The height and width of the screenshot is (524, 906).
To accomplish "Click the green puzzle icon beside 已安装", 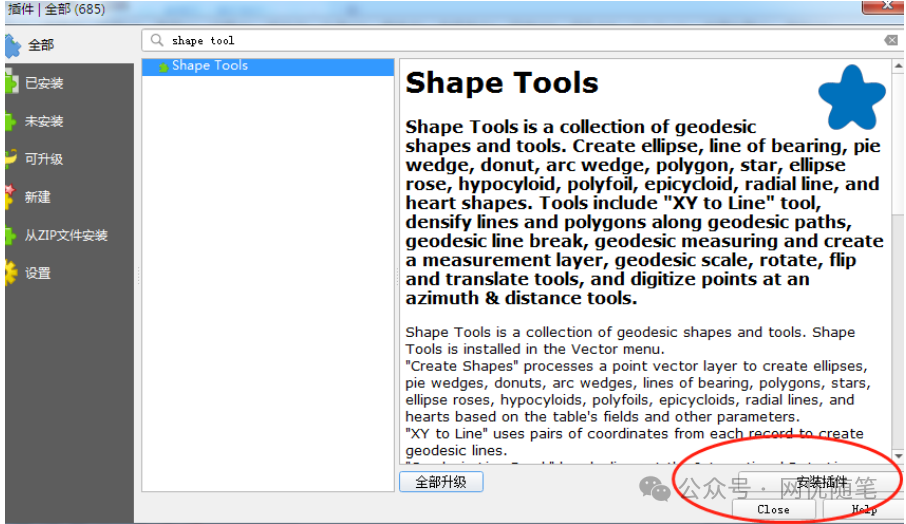I will tap(12, 83).
